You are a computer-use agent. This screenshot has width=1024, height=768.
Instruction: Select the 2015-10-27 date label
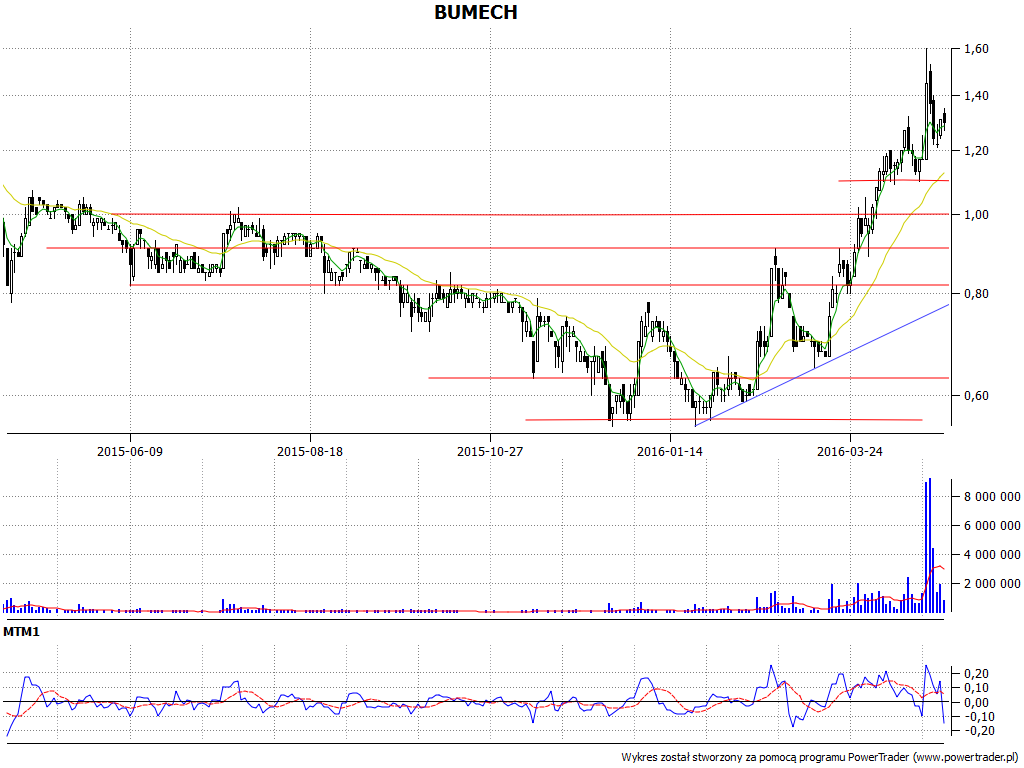tap(490, 451)
